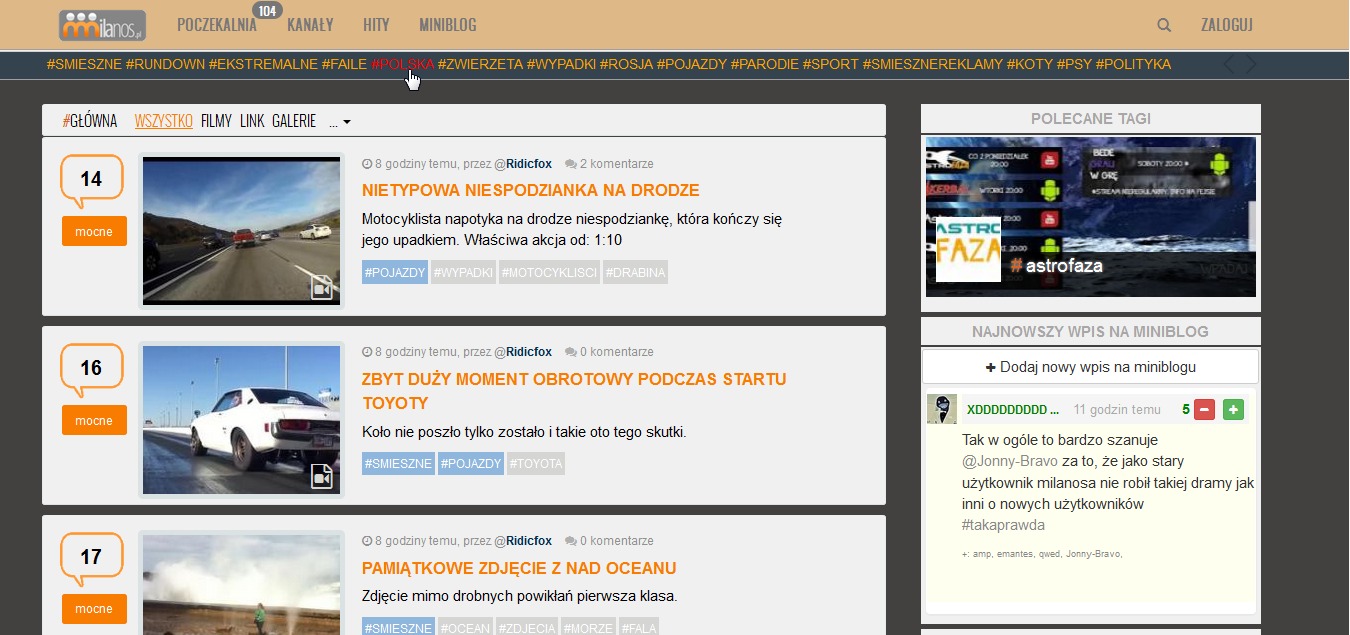Open 'PAMIĄTKOWE ZDJĘCIE Z NAD OCEANU' title

(x=519, y=568)
